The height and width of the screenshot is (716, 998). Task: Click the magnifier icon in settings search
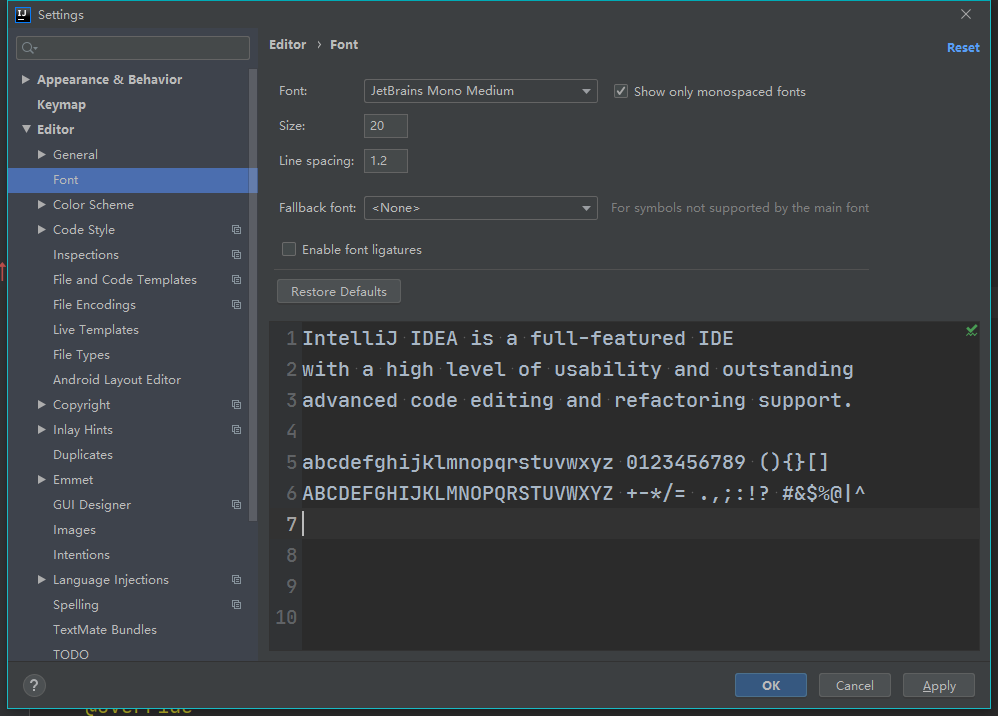(25, 48)
